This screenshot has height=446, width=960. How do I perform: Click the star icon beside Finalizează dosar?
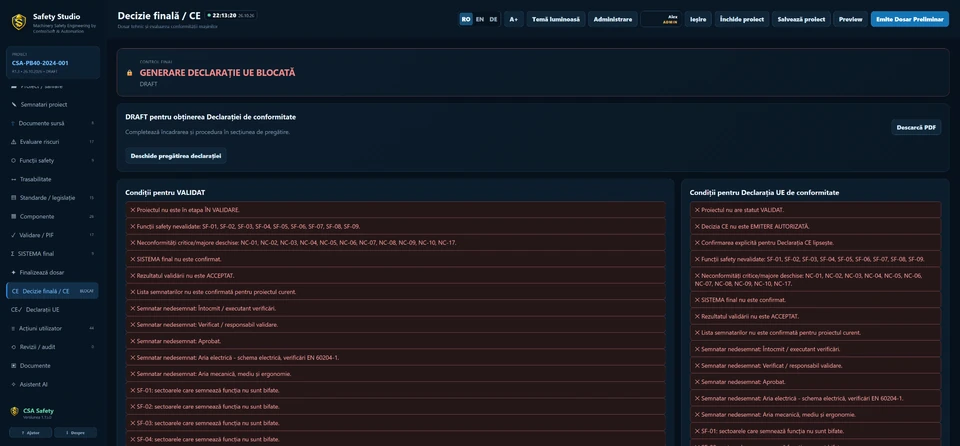[13, 273]
